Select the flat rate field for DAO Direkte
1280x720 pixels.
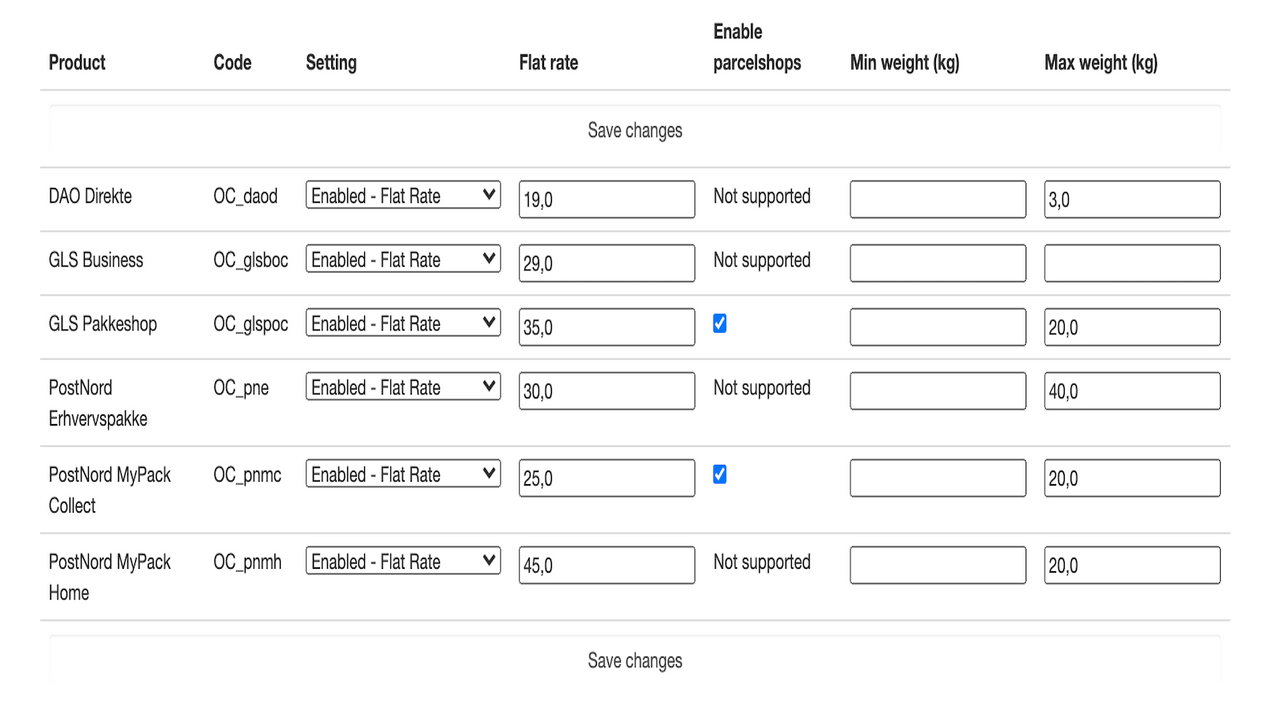coord(606,199)
